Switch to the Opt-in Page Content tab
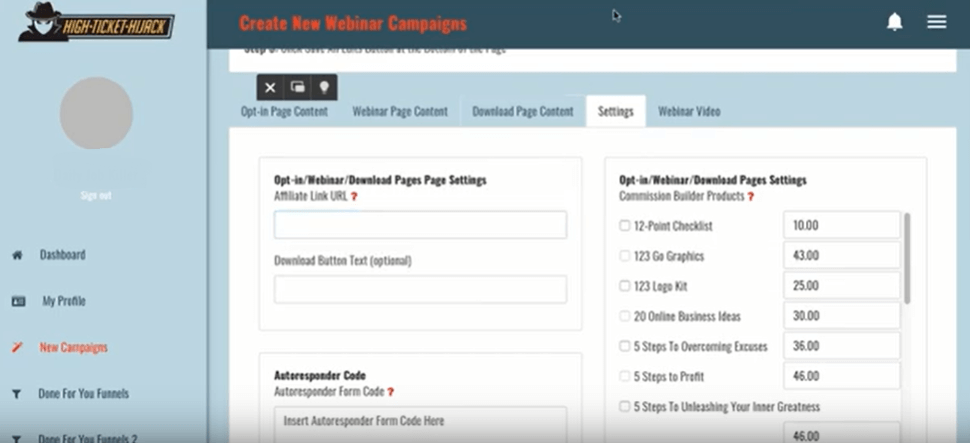 click(285, 111)
